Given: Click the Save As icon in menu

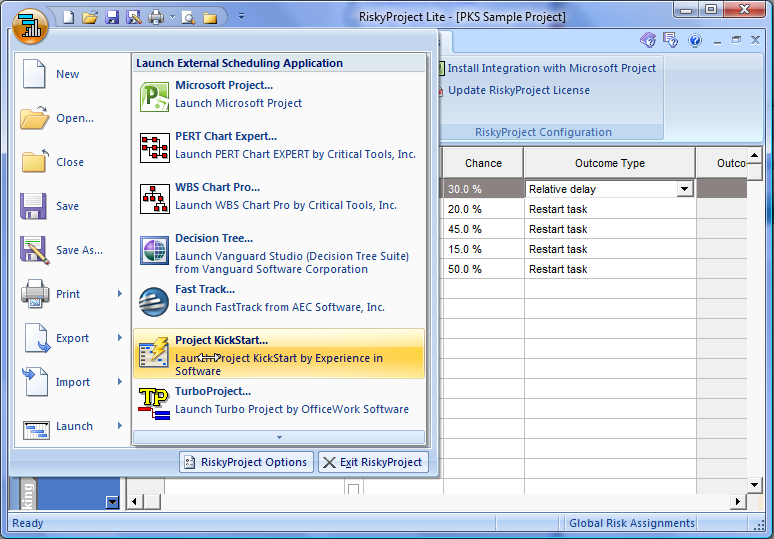Looking at the screenshot, I should 35,250.
